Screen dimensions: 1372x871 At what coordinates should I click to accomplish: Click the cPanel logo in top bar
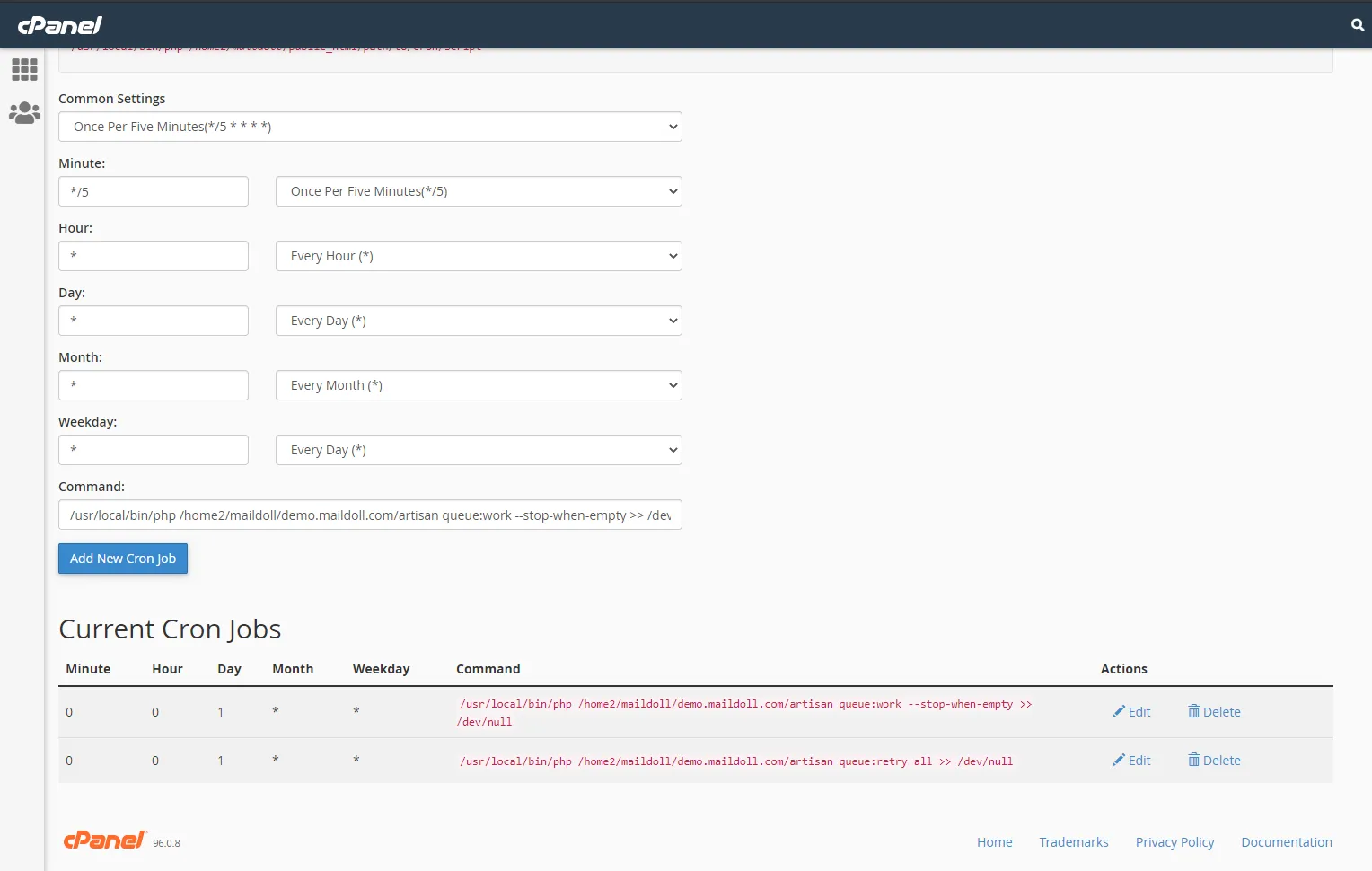pos(60,25)
